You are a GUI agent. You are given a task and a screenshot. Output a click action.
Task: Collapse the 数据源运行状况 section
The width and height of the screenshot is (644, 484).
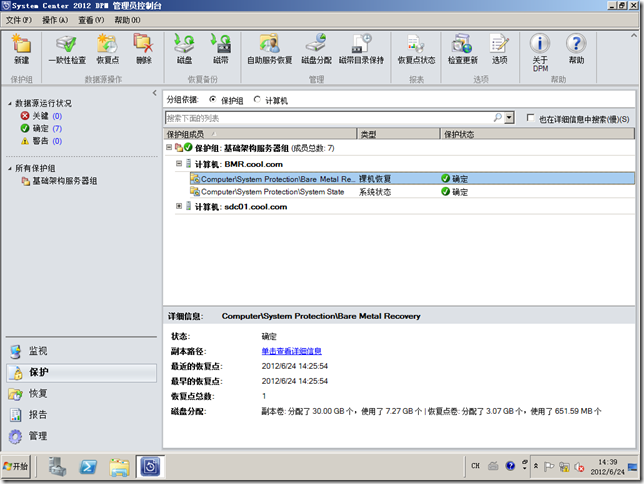click(9, 104)
